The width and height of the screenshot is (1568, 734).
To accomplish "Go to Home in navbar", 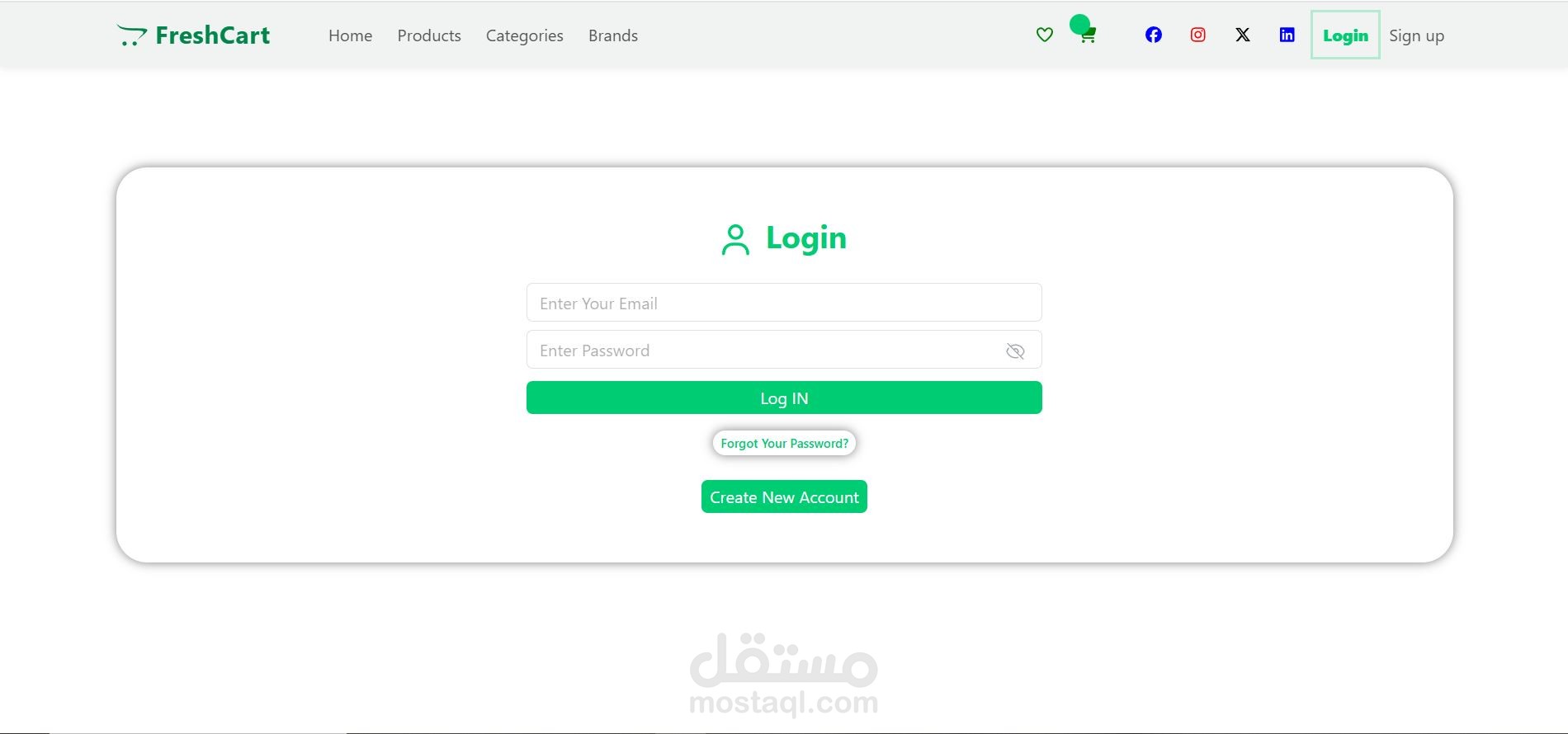I will 350,35.
